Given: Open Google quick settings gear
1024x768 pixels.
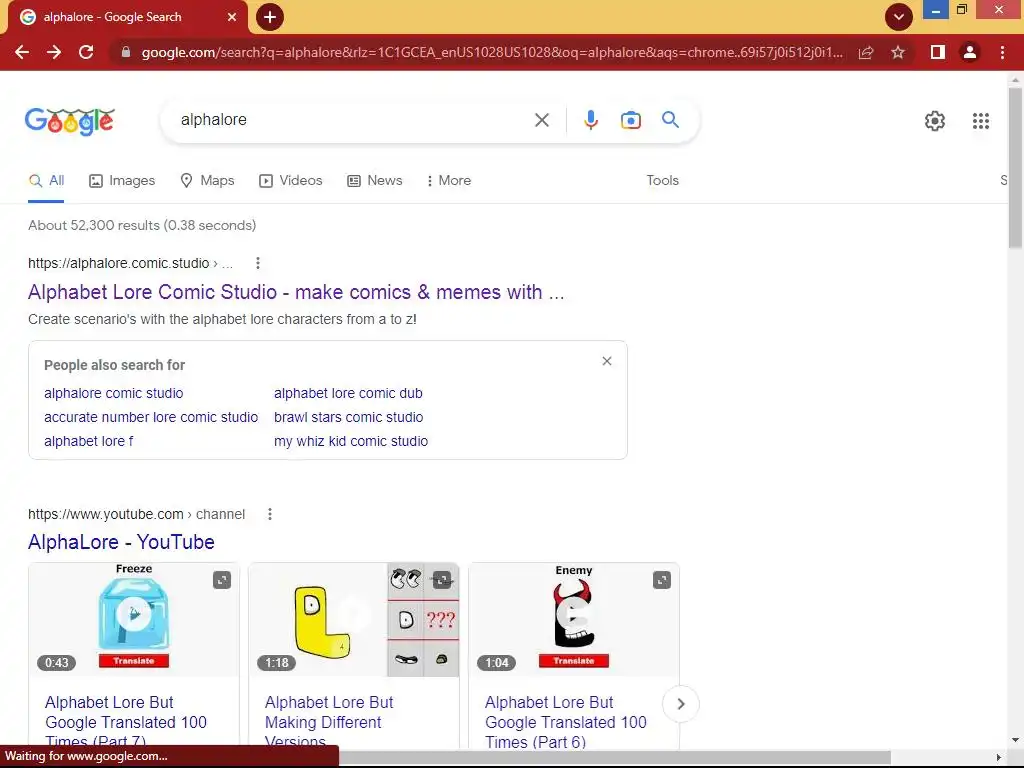Looking at the screenshot, I should pos(935,121).
